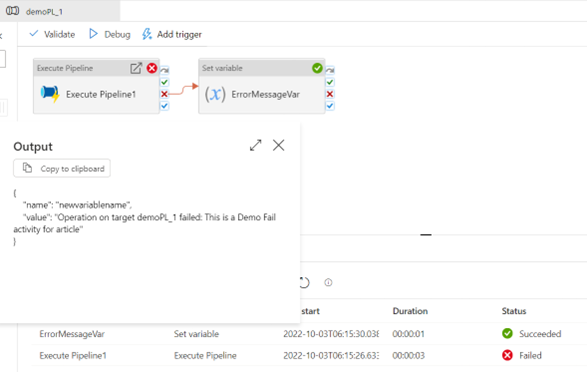Image resolution: width=587 pixels, height=372 pixels.
Task: Click the red error icon on Execute Pipeline
Action: pyautogui.click(x=152, y=68)
